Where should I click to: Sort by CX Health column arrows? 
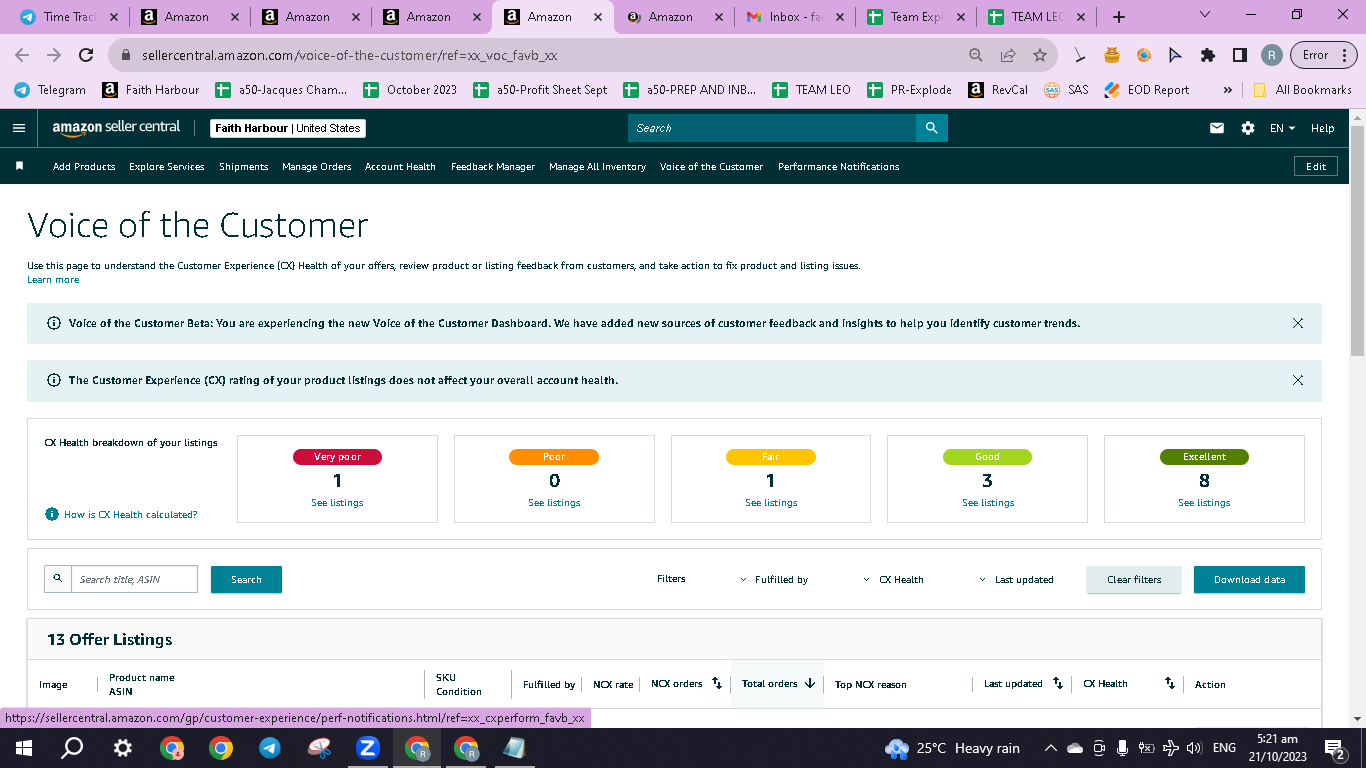(1170, 684)
